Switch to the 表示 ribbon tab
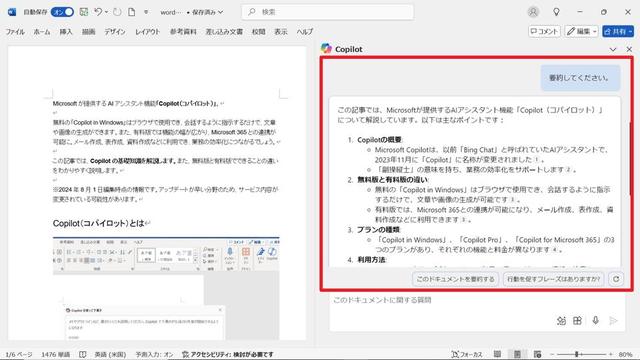 click(280, 31)
